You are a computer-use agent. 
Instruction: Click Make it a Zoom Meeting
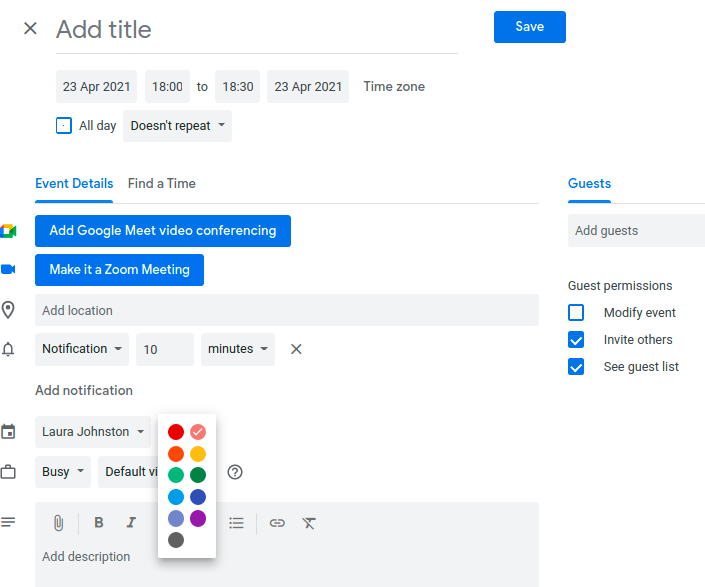[120, 270]
